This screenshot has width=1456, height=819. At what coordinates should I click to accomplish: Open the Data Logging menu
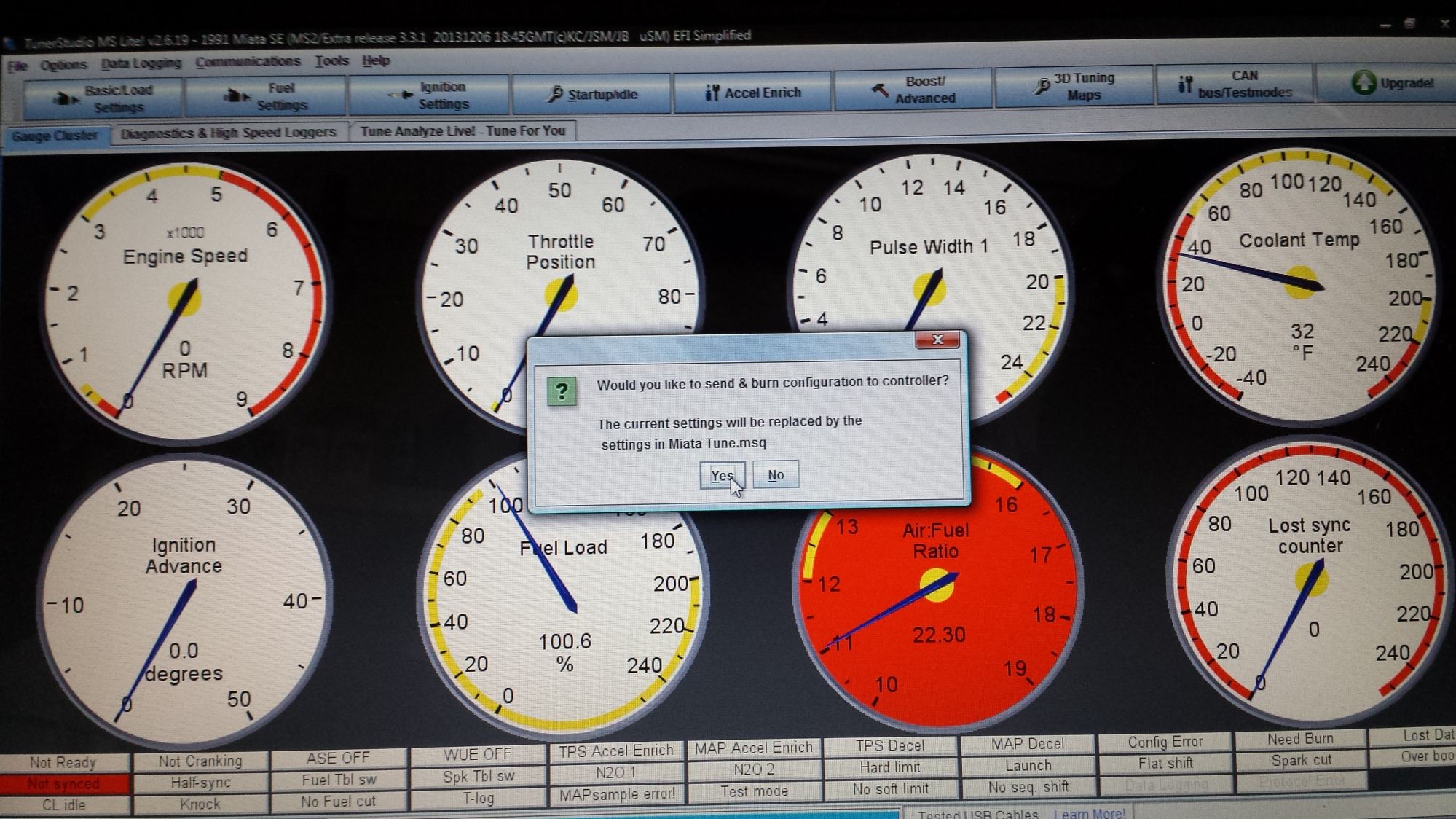pyautogui.click(x=141, y=63)
